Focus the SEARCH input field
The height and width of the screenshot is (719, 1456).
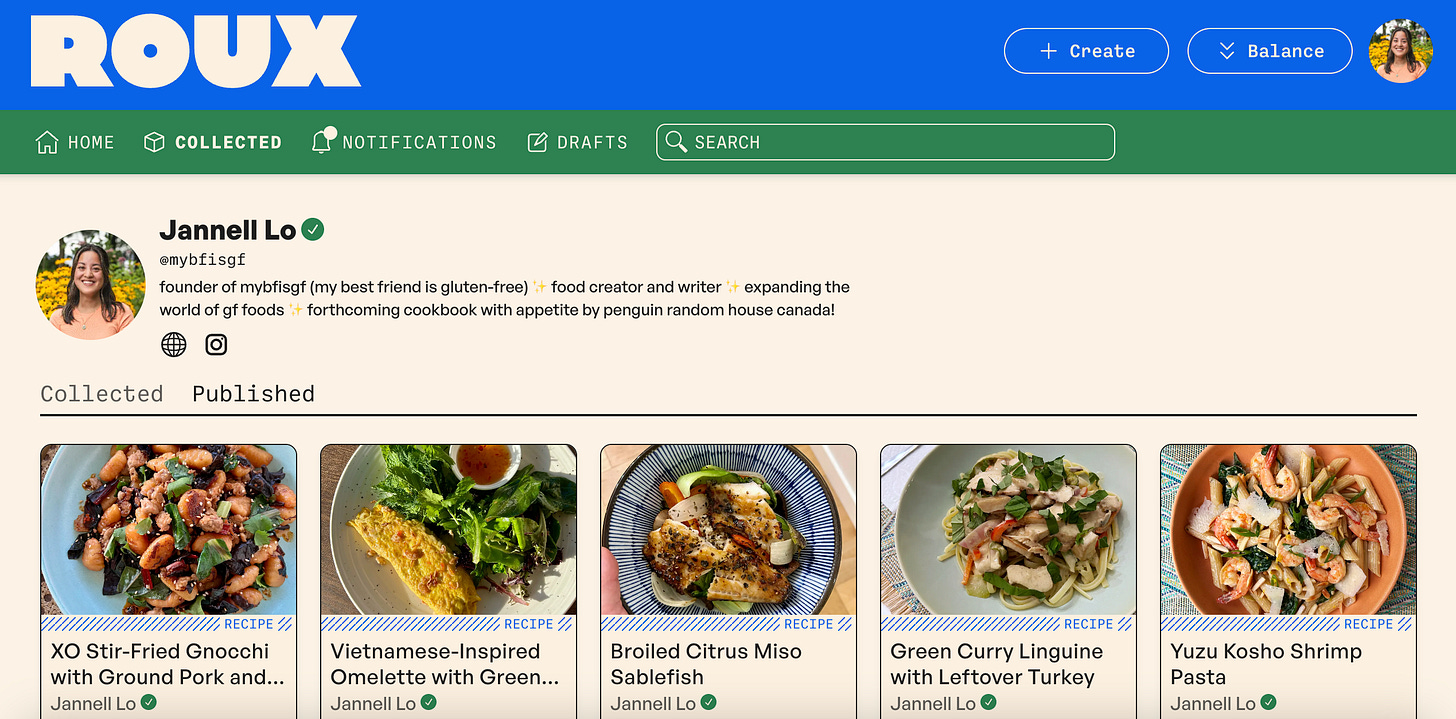(885, 142)
